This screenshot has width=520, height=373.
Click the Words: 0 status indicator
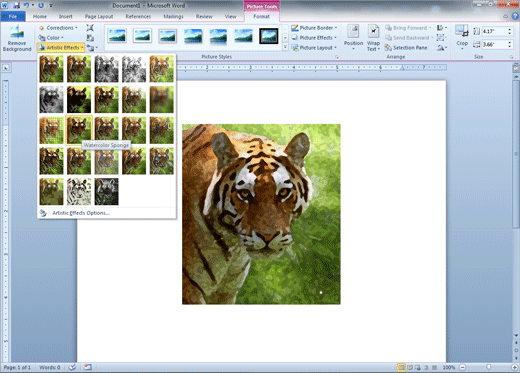[x=50, y=367]
